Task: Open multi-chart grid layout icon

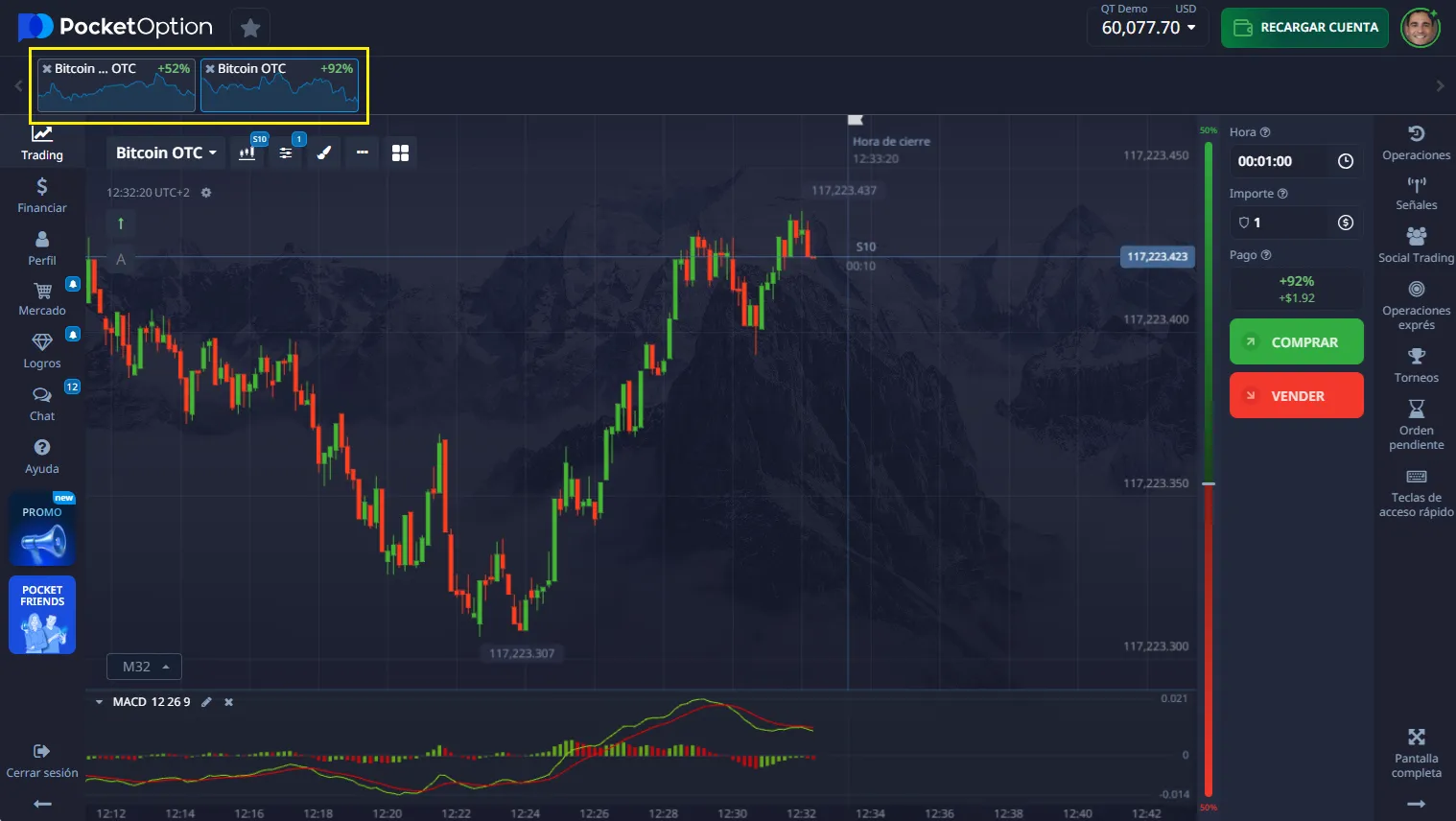Action: [x=400, y=152]
